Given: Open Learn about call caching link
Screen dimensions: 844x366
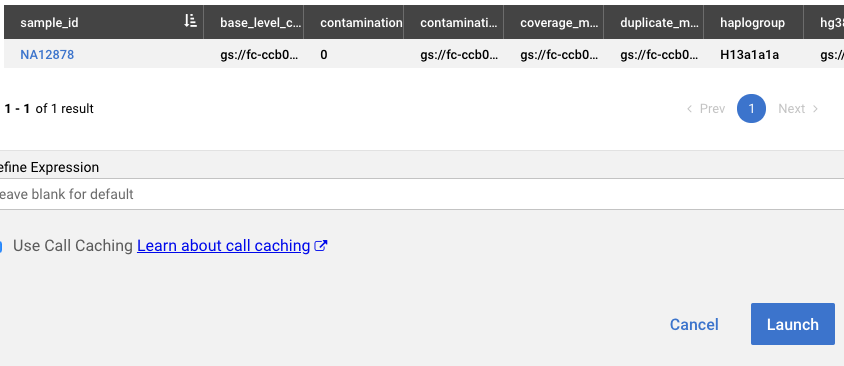Looking at the screenshot, I should point(223,246).
